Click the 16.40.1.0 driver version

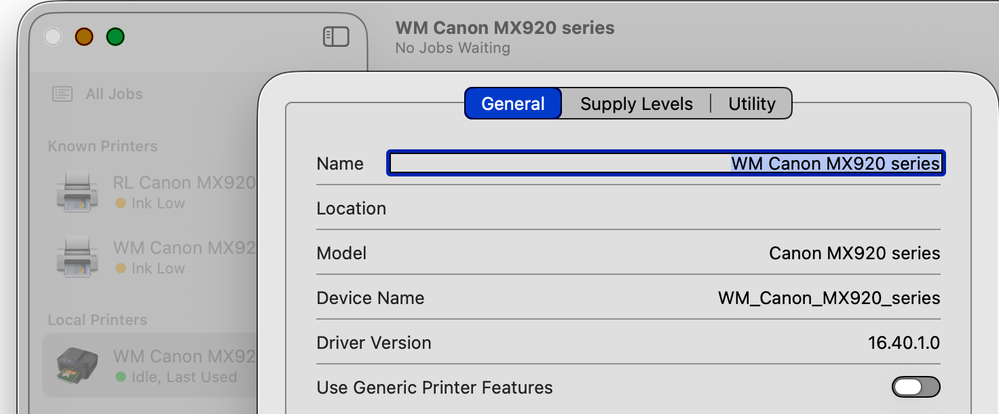(903, 343)
